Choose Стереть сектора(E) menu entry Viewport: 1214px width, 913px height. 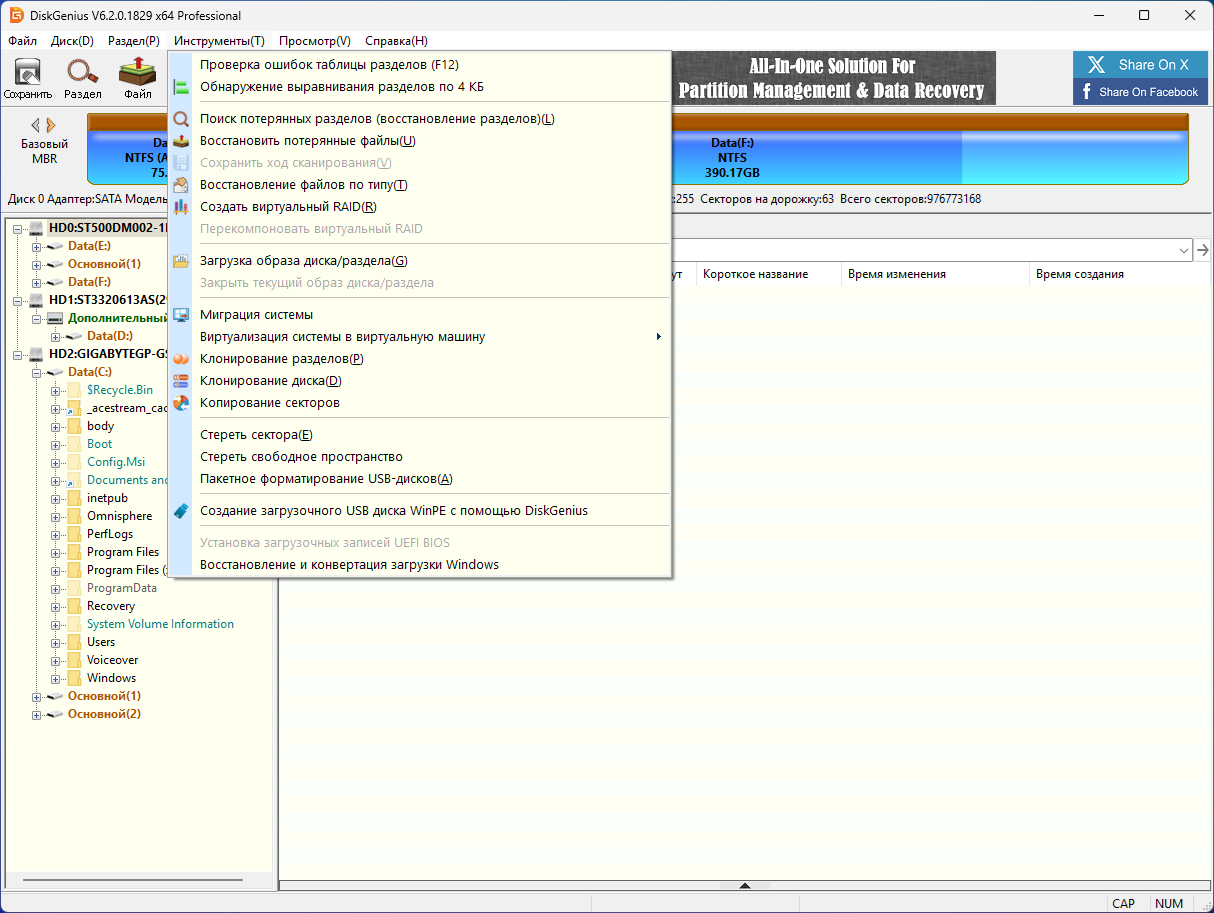(x=420, y=435)
